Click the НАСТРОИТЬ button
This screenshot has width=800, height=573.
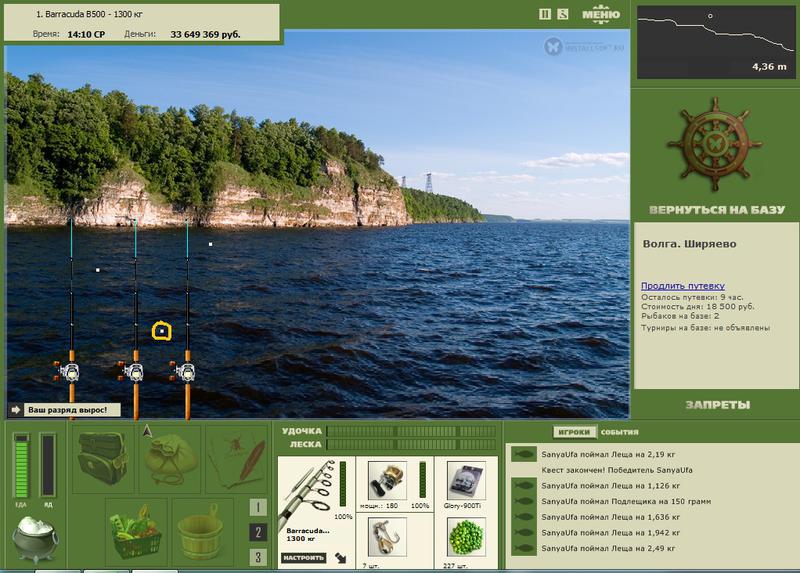pyautogui.click(x=303, y=558)
